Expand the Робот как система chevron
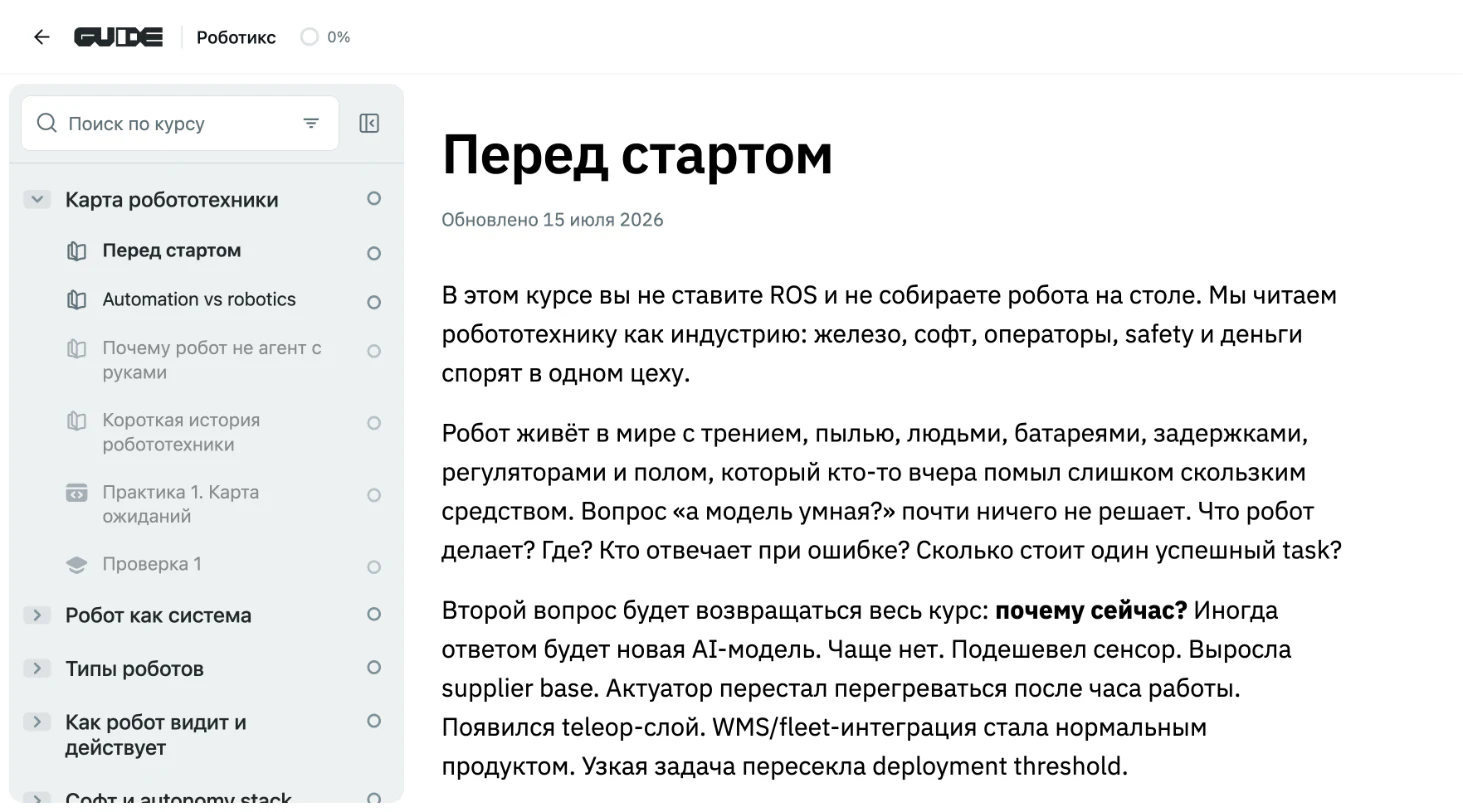Viewport: 1463px width, 812px height. [x=37, y=615]
